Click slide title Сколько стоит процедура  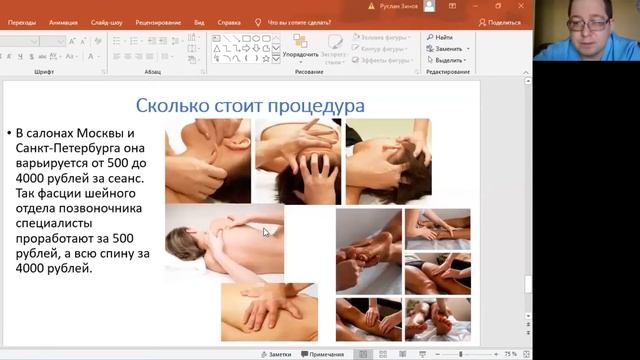[250, 105]
